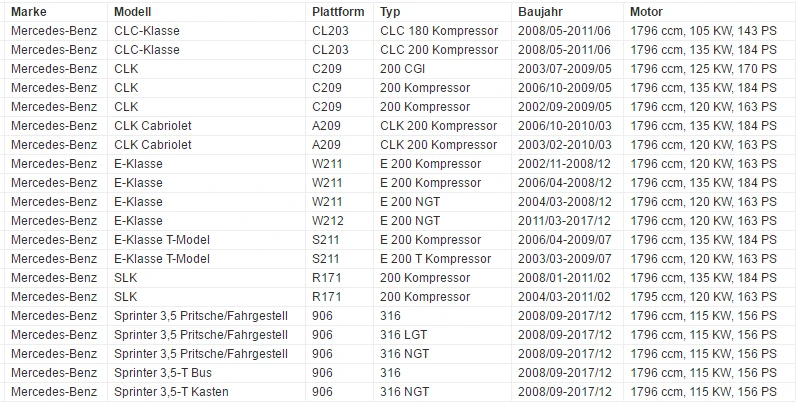The width and height of the screenshot is (801, 406).
Task: Click the 2002/11-2008/12 Baujahr cell
Action: (567, 163)
